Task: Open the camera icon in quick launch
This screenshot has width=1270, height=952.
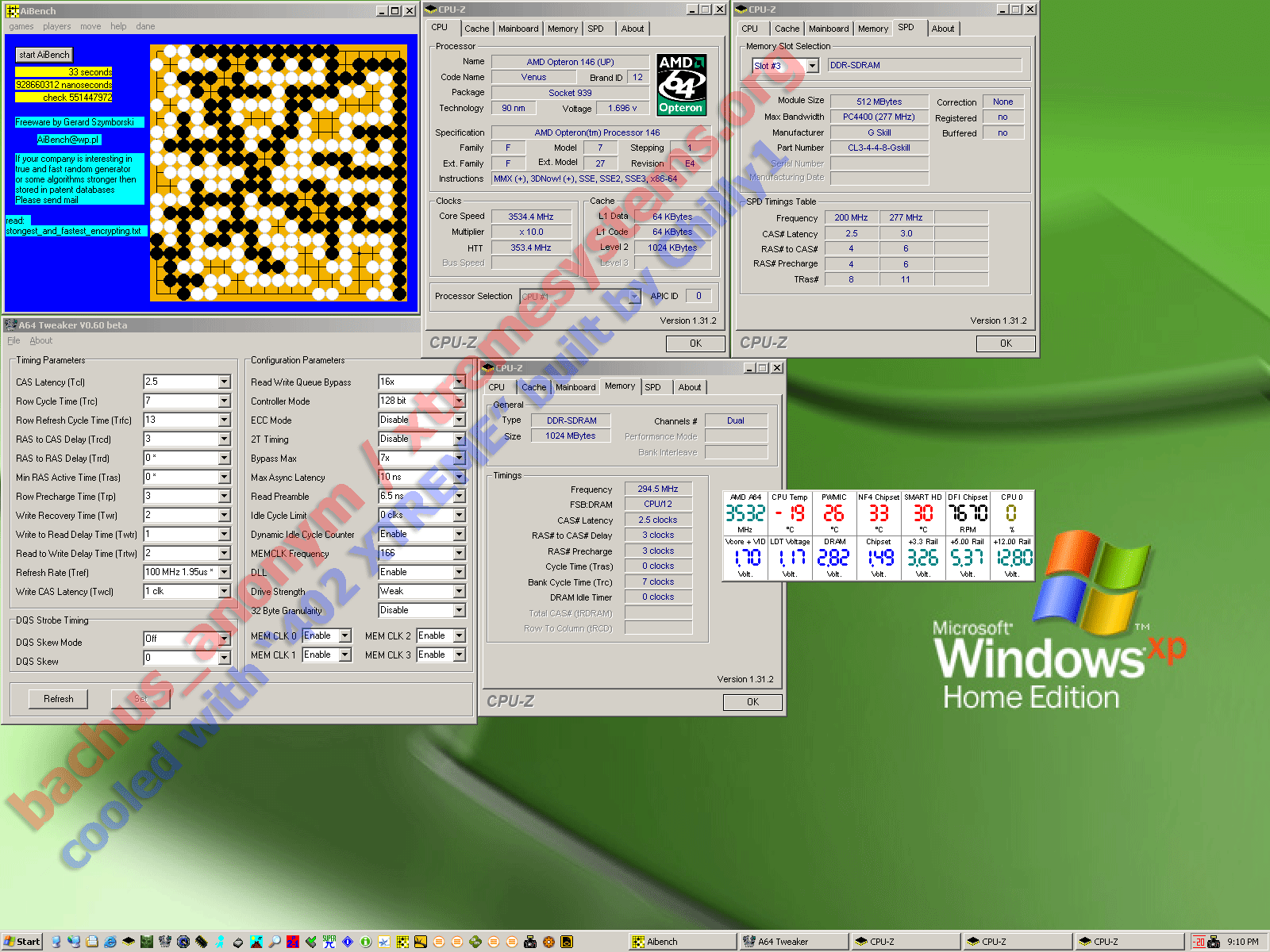Action: (529, 942)
